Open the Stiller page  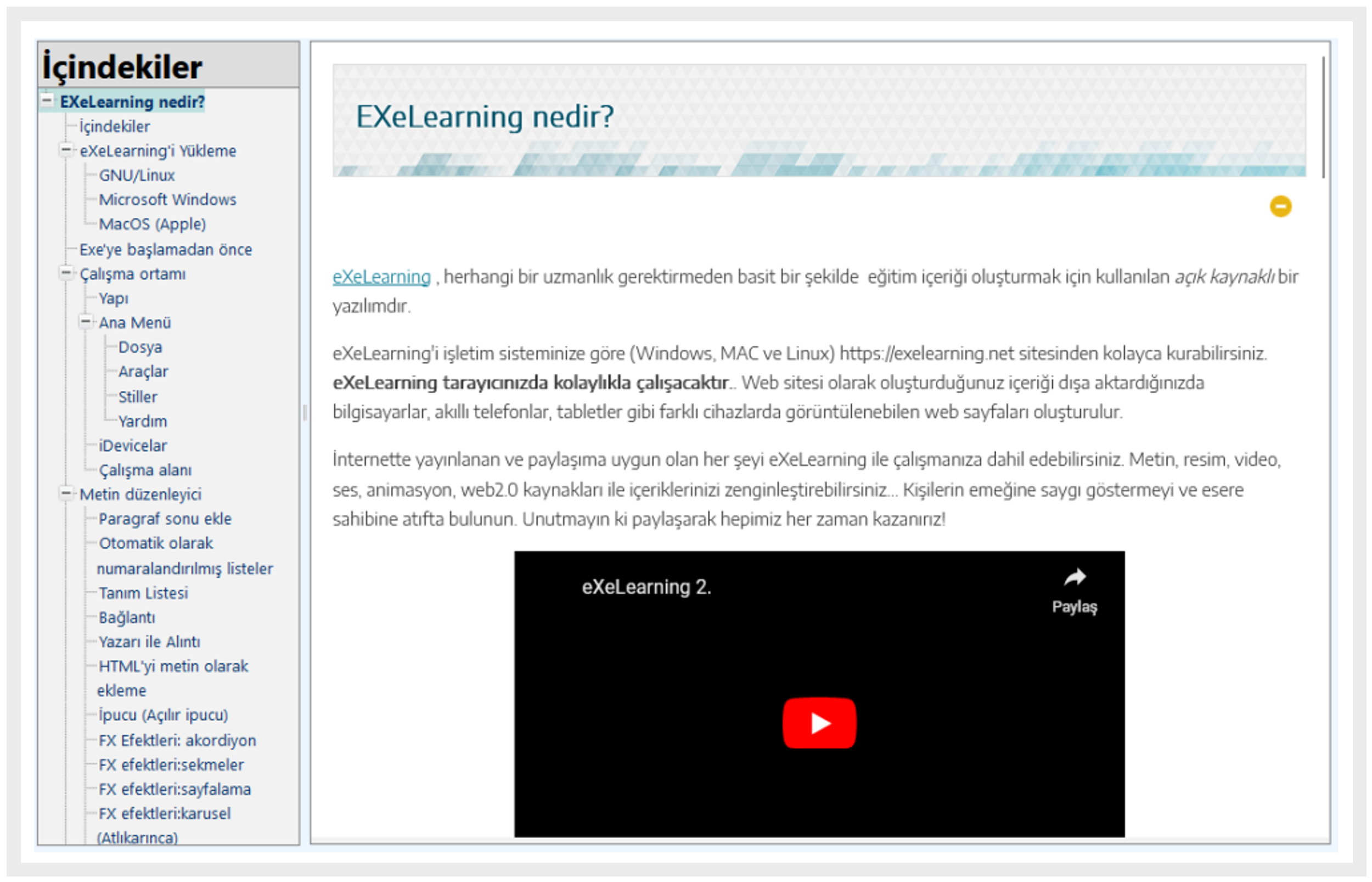pos(137,396)
